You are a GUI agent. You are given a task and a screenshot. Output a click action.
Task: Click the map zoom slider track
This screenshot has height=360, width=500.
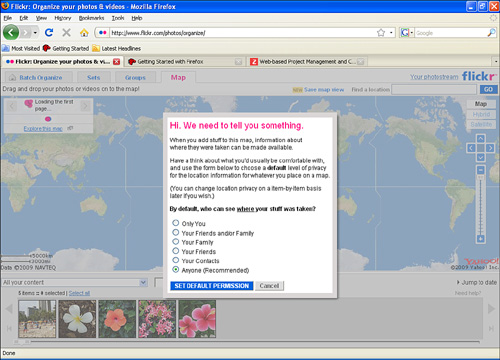click(x=481, y=205)
